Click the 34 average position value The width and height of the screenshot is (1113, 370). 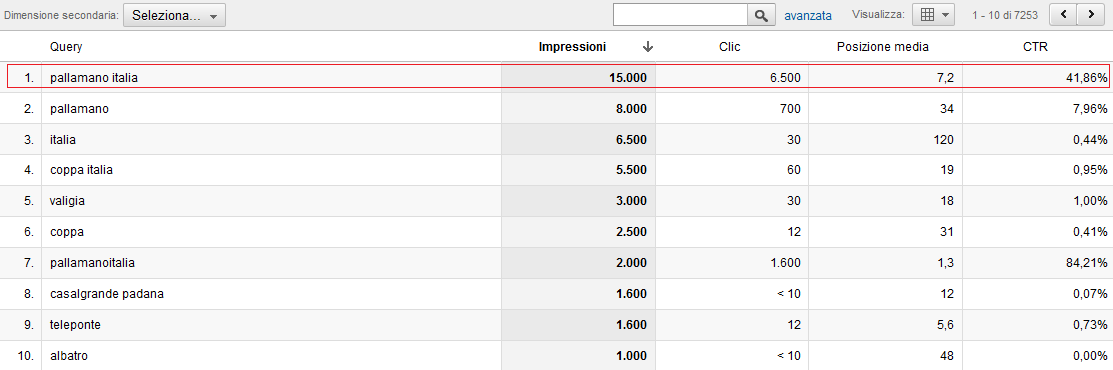pos(948,109)
